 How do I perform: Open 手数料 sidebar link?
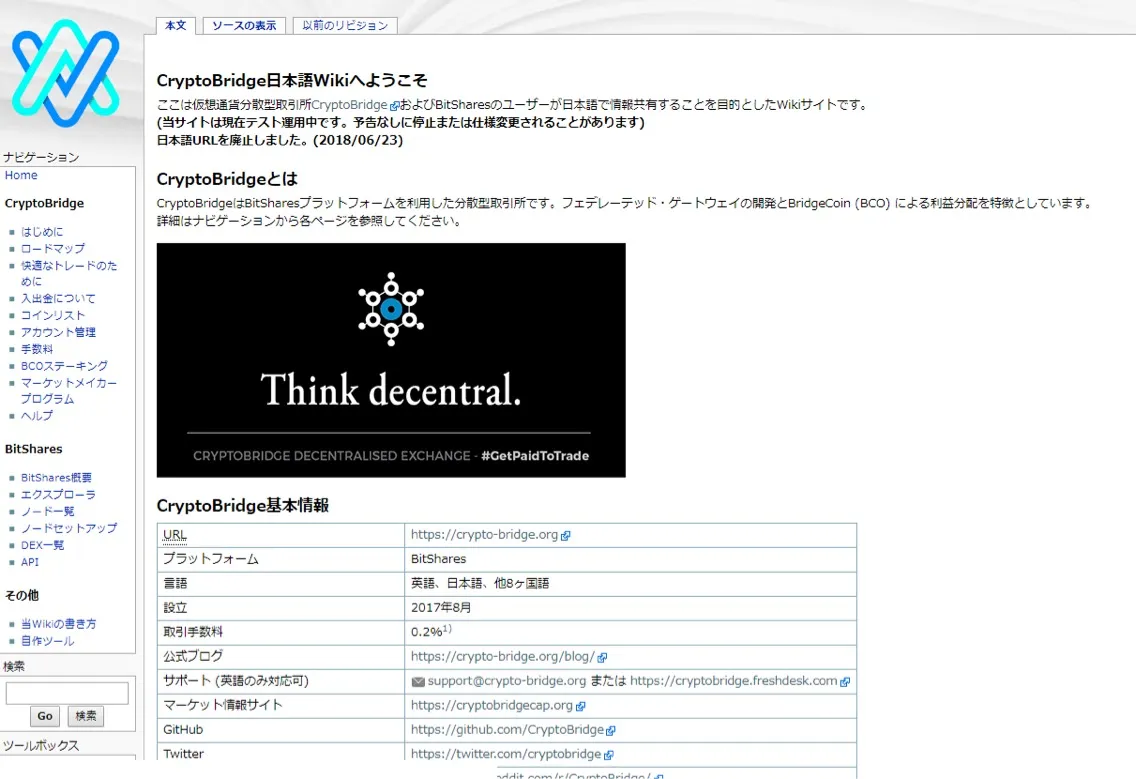point(37,349)
